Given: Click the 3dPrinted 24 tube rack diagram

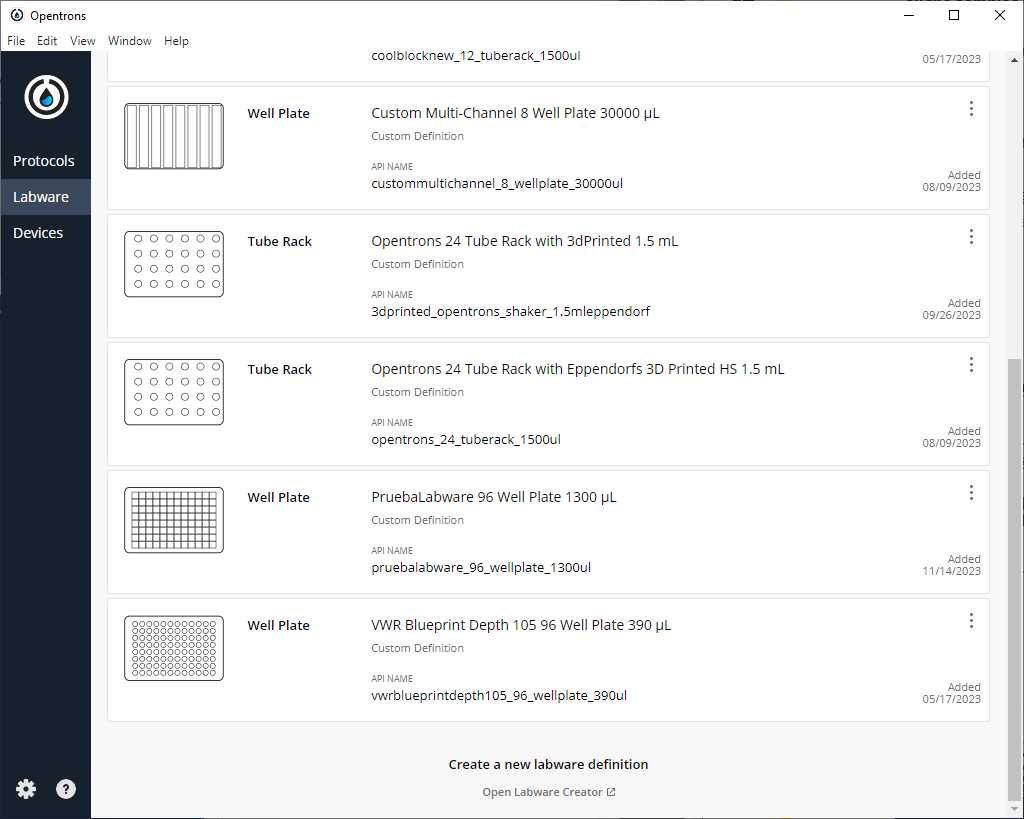Looking at the screenshot, I should [x=174, y=264].
